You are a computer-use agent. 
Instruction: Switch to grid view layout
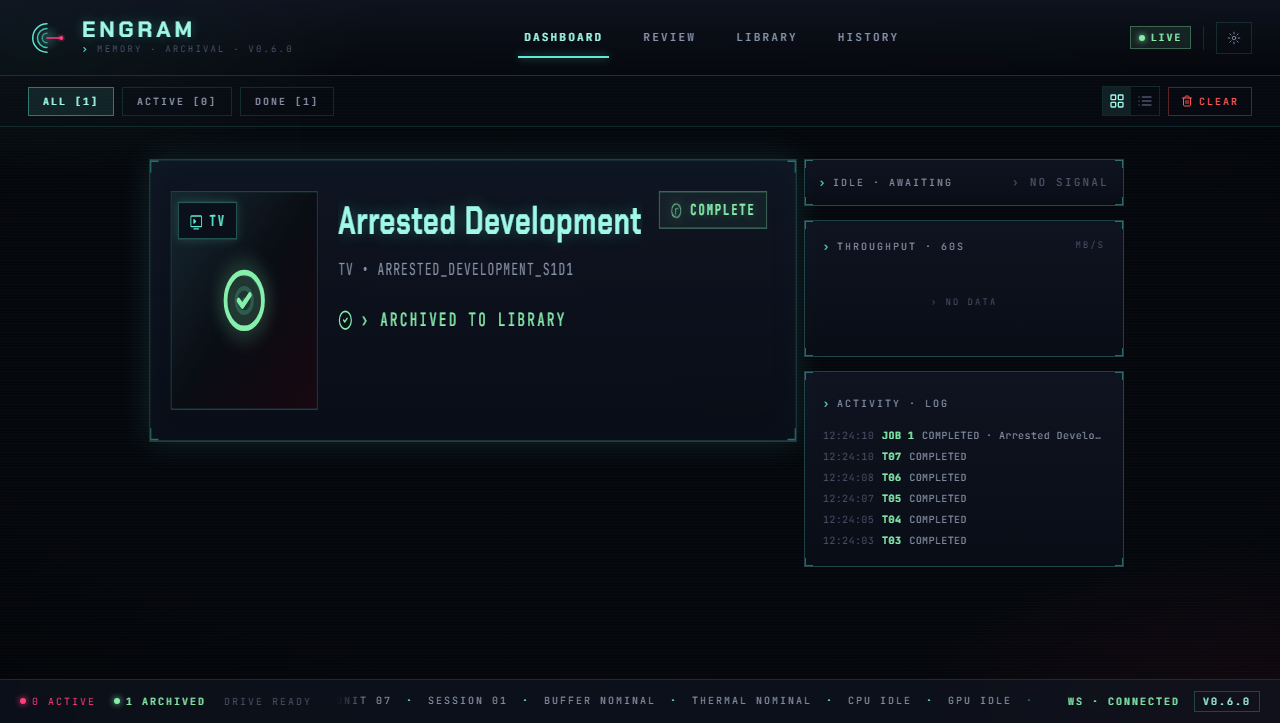coord(1117,101)
